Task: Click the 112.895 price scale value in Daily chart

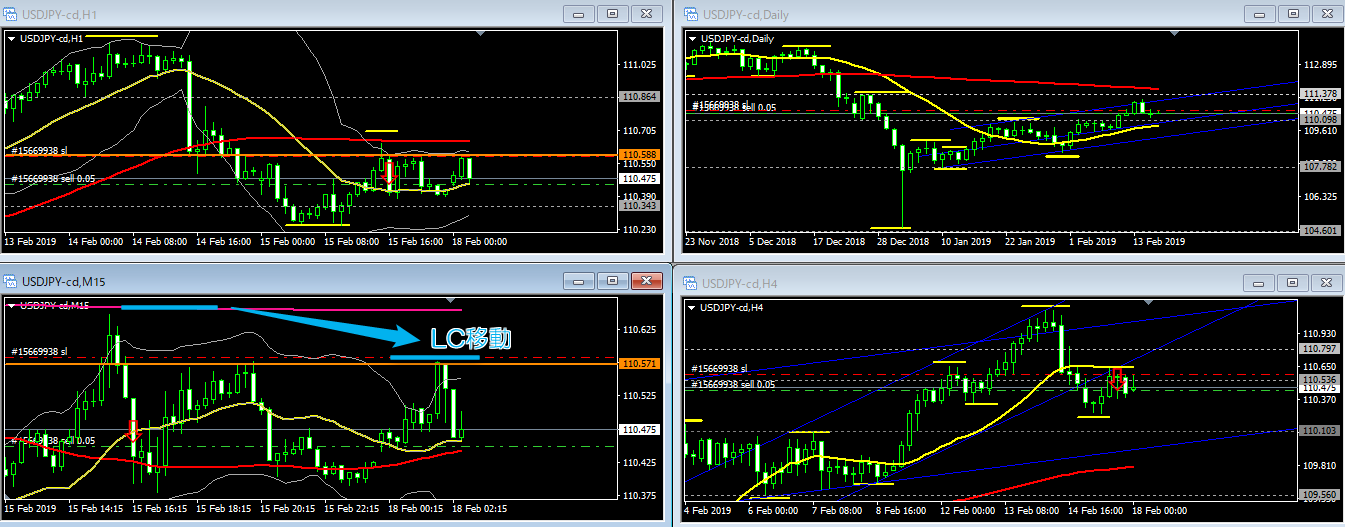Action: point(1319,64)
